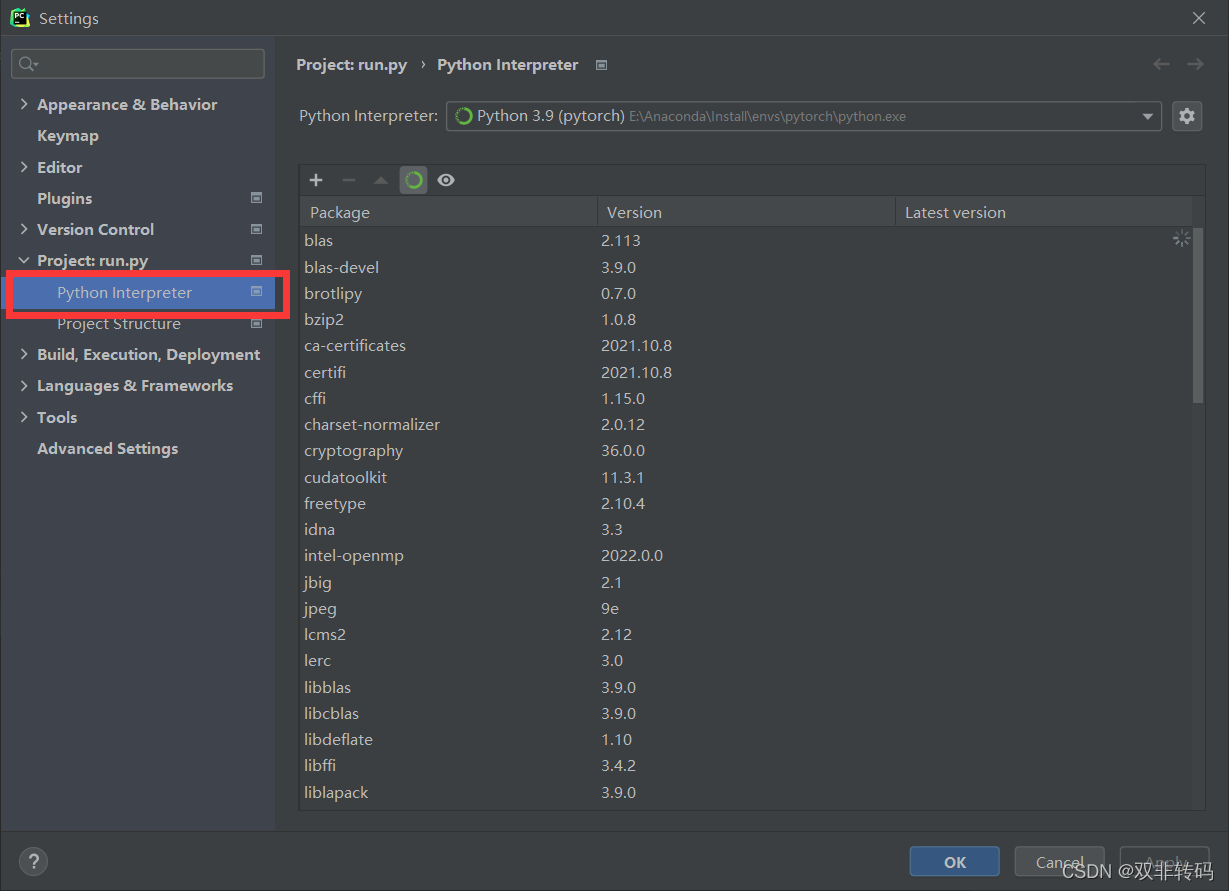Open the Python Interpreter dropdown

click(804, 116)
